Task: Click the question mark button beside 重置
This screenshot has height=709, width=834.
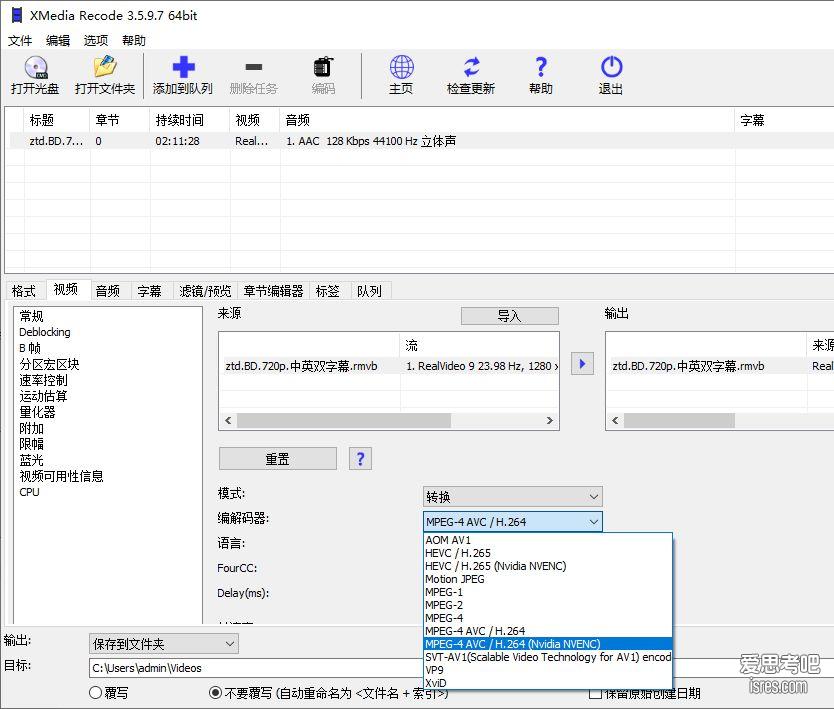Action: point(360,458)
